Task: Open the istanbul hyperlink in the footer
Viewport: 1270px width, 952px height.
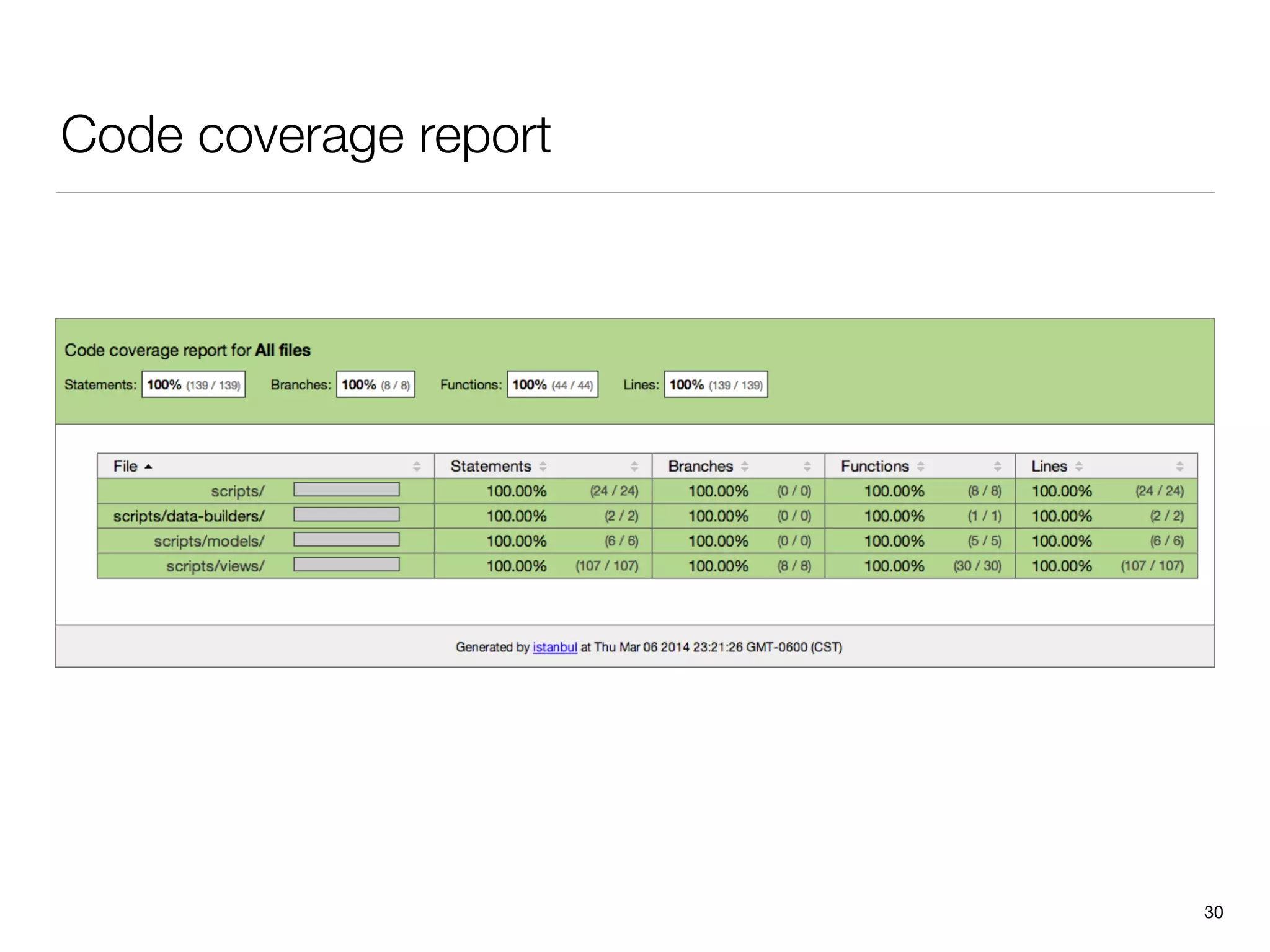Action: 554,647
